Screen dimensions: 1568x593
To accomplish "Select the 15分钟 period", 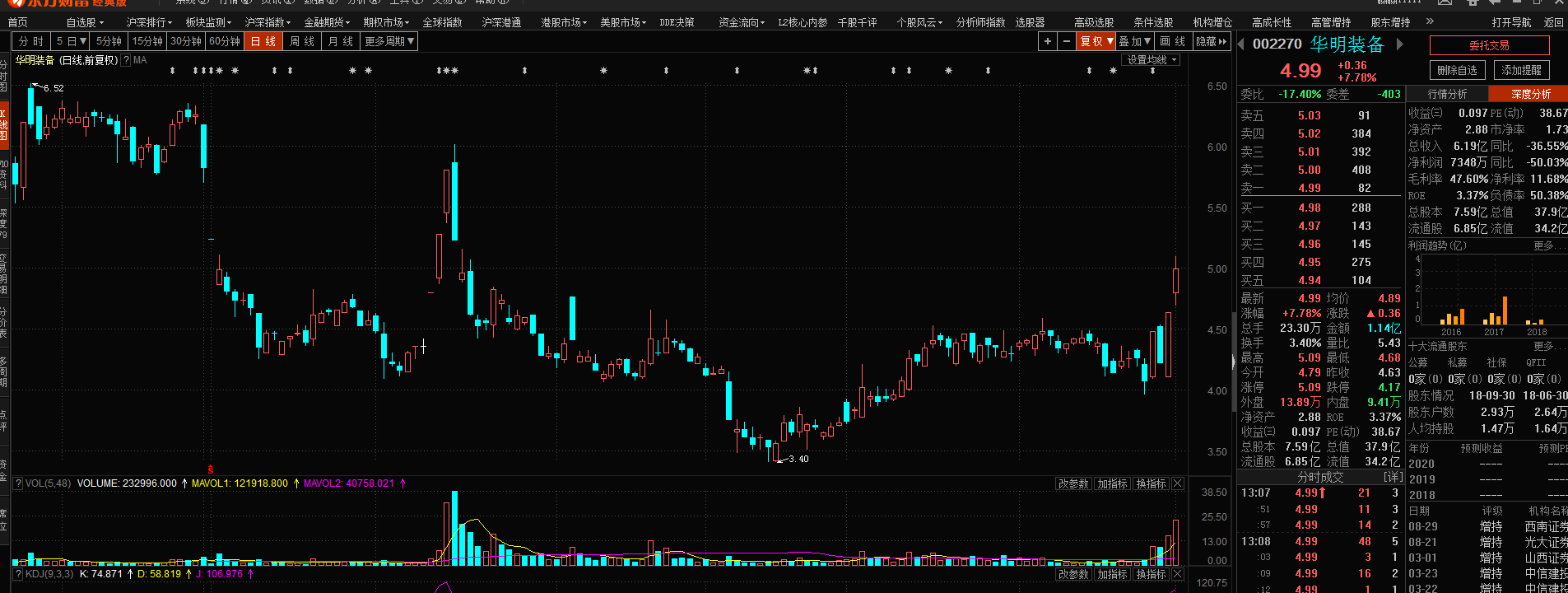I will coord(147,41).
